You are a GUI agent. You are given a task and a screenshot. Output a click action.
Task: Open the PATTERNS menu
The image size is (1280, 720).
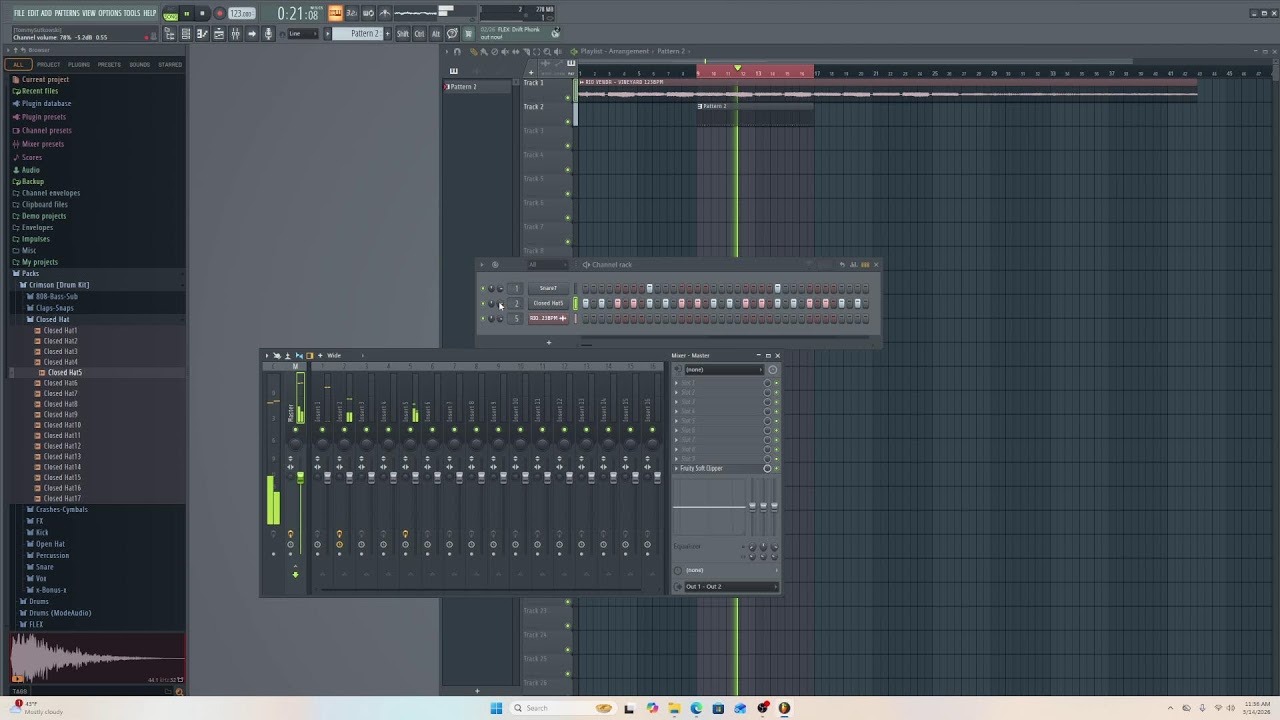pyautogui.click(x=67, y=13)
